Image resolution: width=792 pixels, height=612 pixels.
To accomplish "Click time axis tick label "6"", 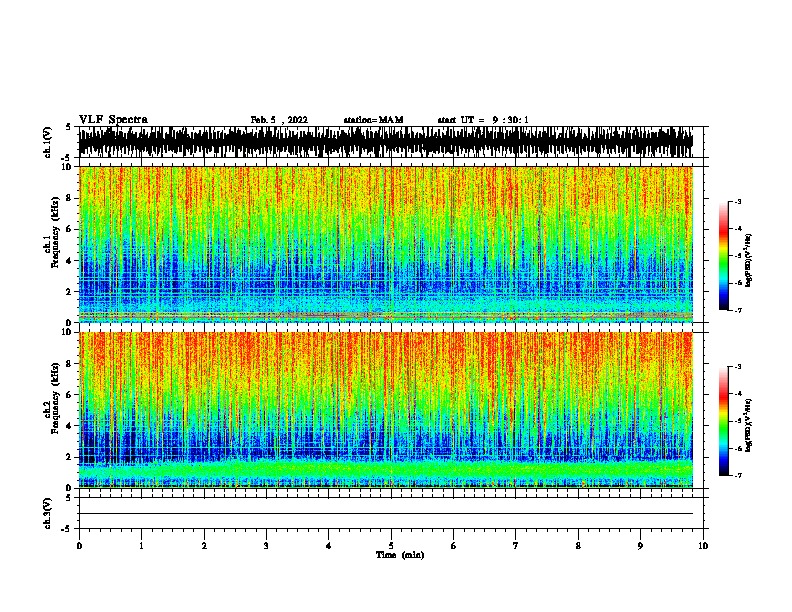I will 454,546.
